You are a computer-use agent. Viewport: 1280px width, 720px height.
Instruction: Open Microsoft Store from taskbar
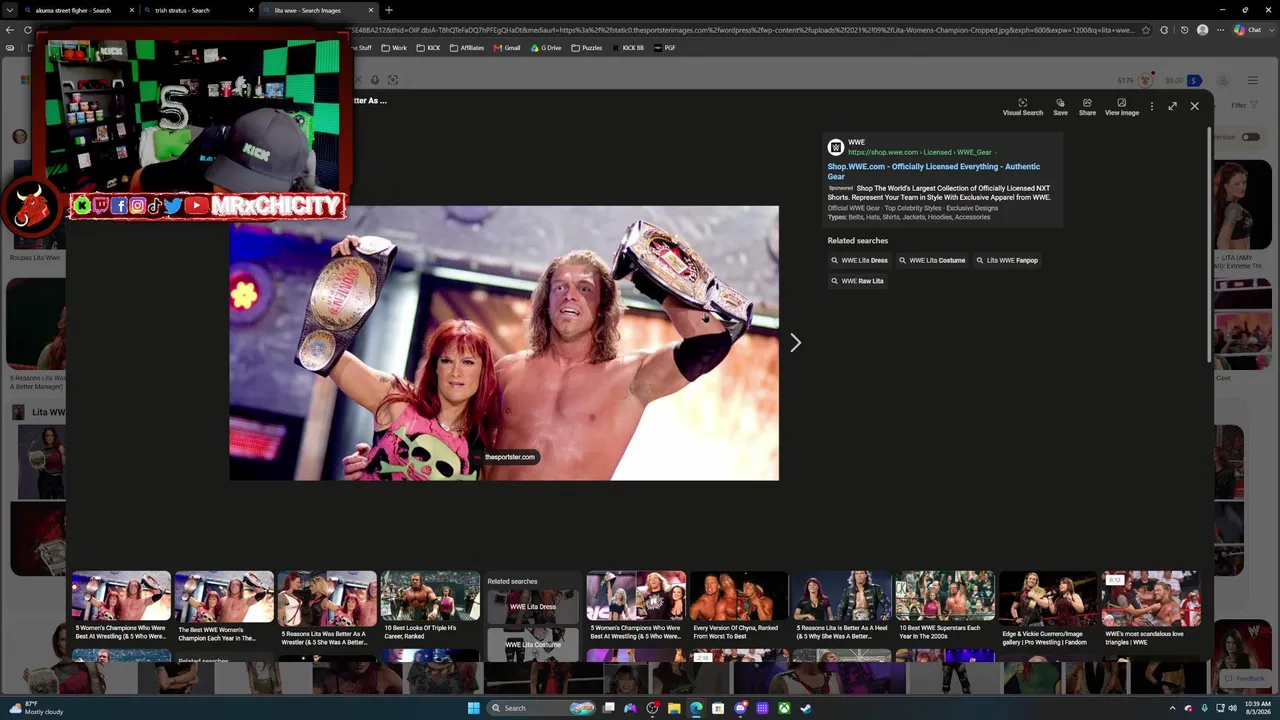[718, 708]
